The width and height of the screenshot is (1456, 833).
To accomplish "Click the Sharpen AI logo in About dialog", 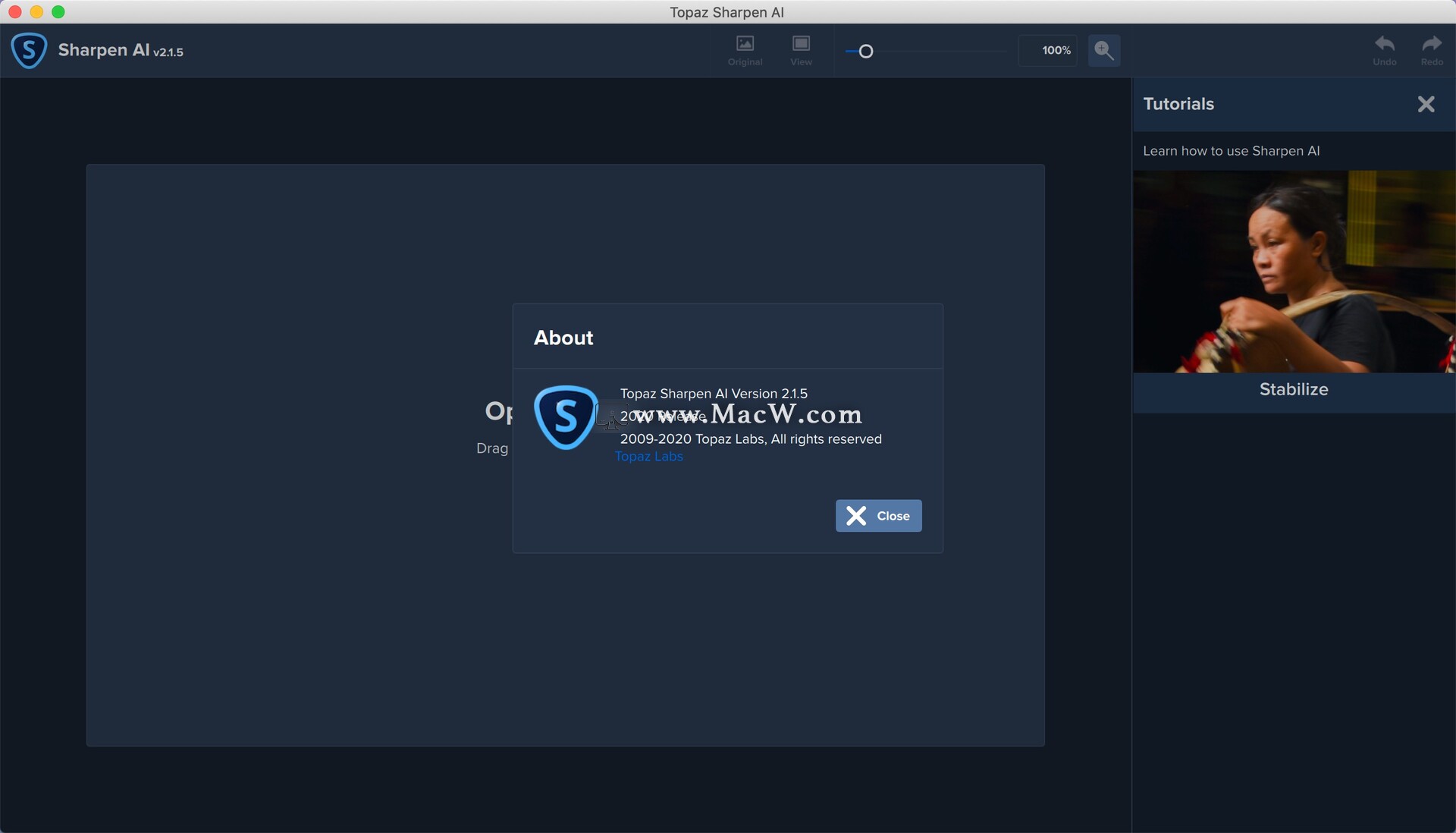I will (566, 417).
